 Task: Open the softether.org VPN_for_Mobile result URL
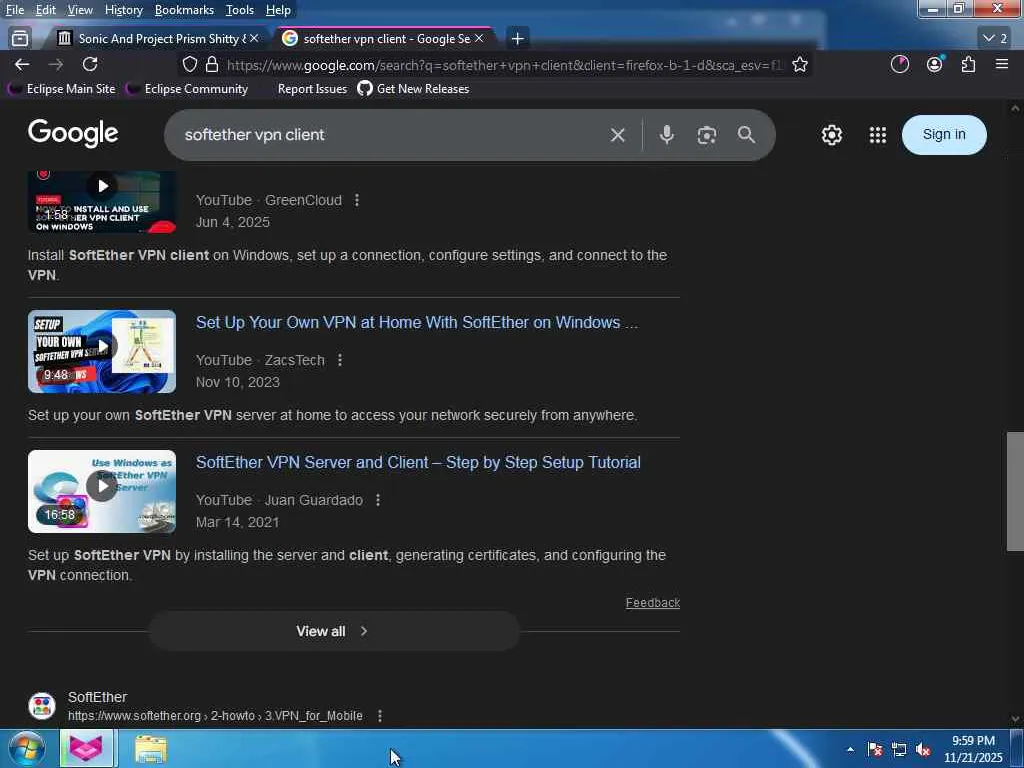(215, 716)
